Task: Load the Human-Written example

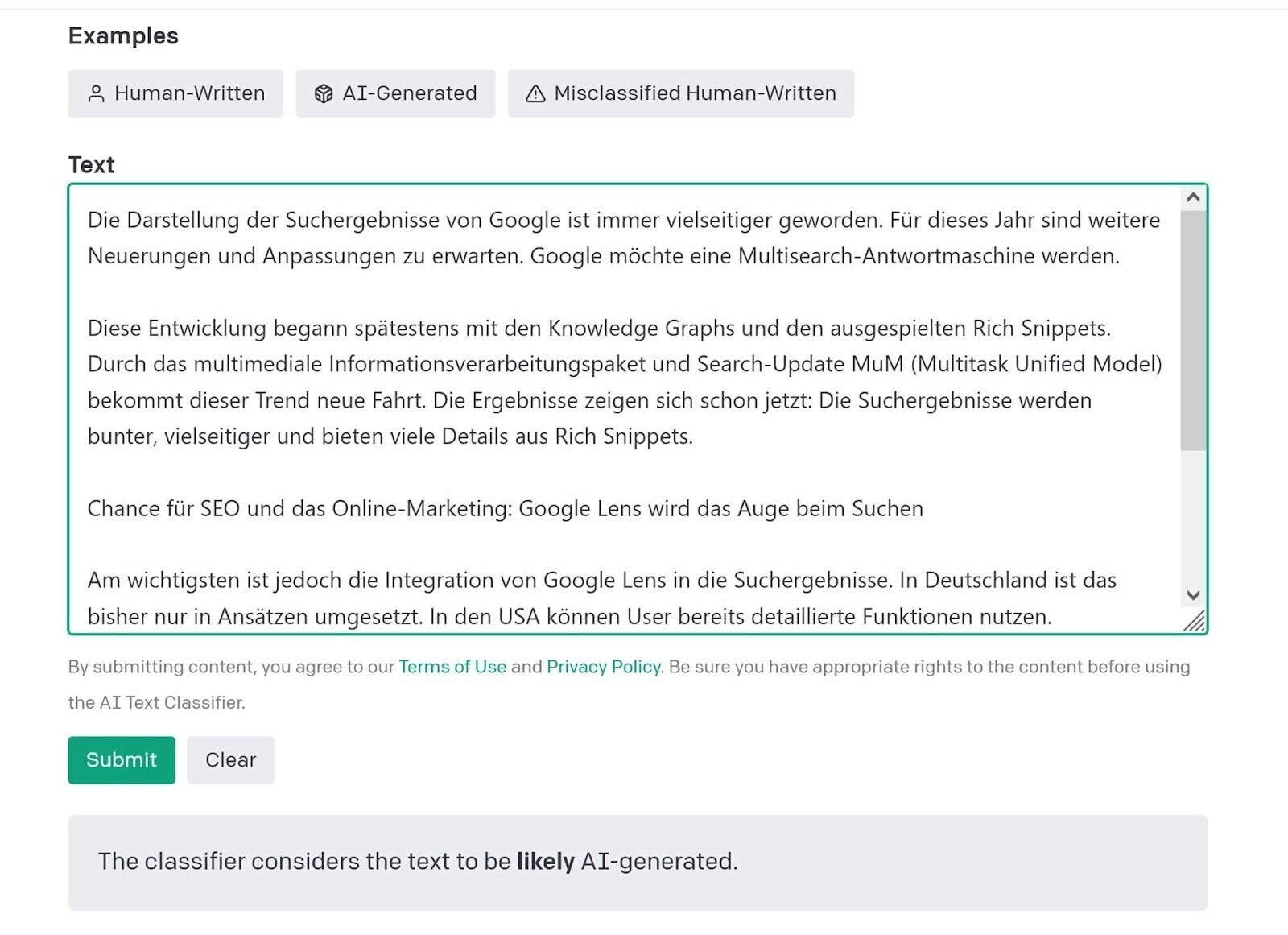Action: (175, 93)
